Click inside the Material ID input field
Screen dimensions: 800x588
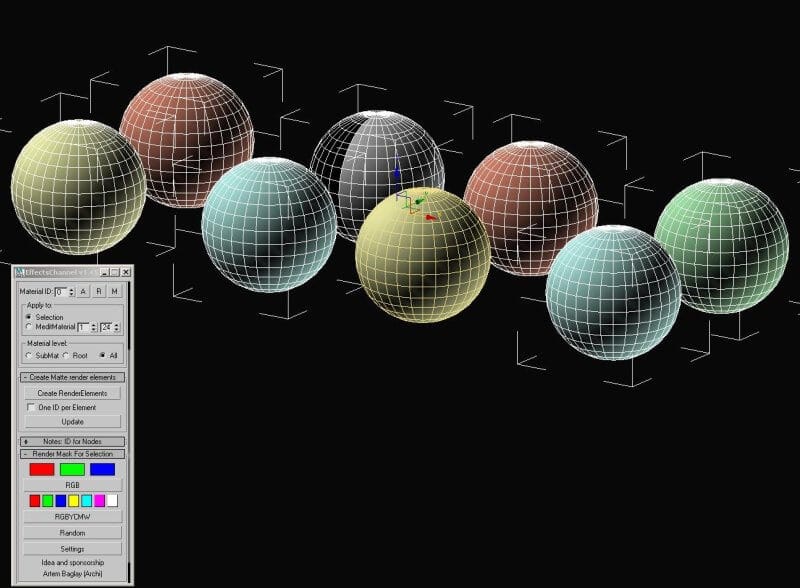pyautogui.click(x=62, y=289)
